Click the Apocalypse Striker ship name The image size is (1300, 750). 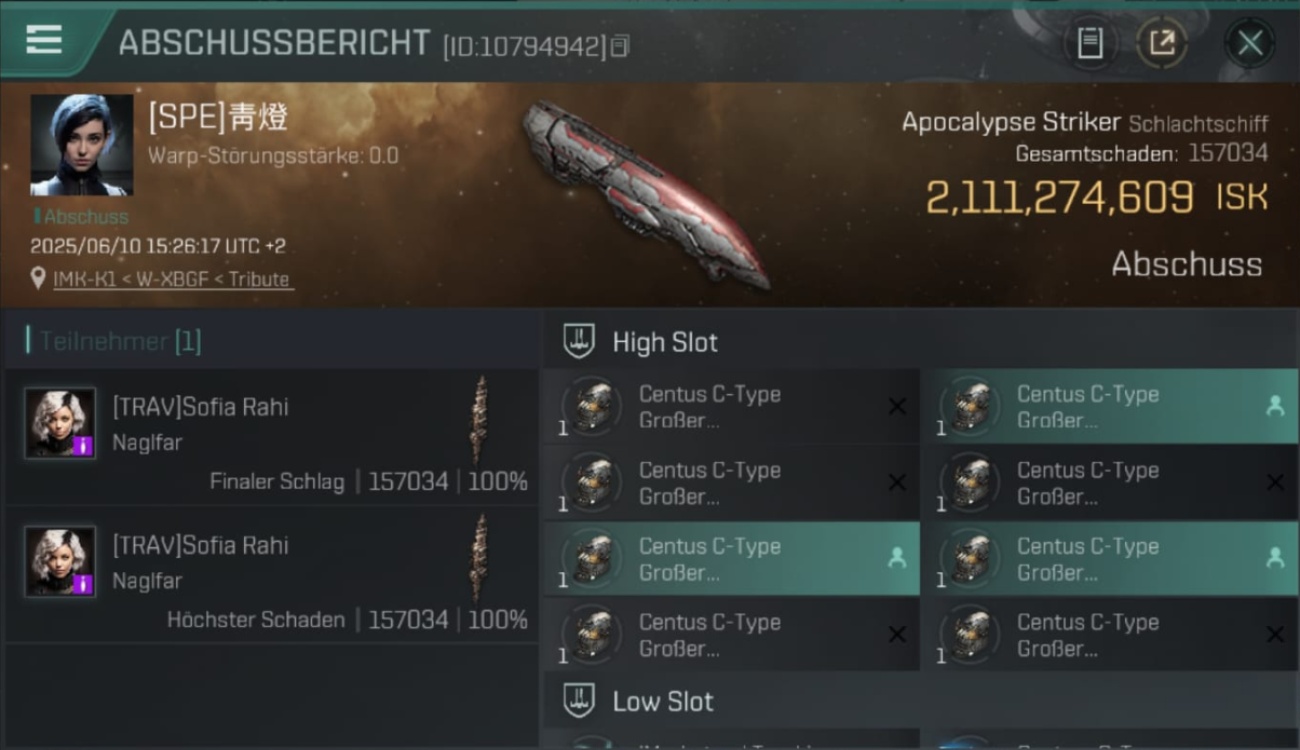(x=1011, y=122)
